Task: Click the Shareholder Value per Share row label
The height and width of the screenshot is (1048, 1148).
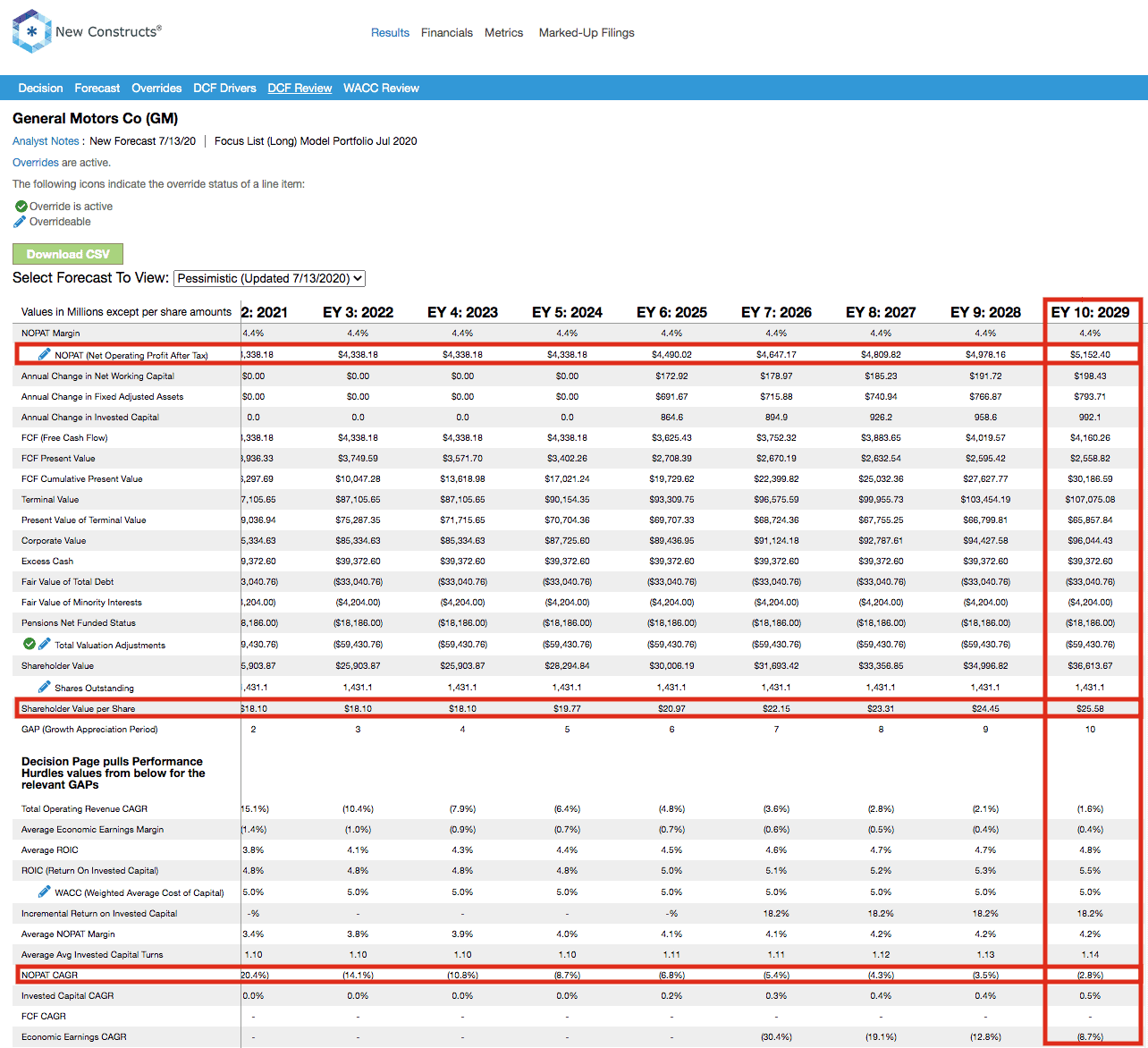Action: click(x=79, y=708)
